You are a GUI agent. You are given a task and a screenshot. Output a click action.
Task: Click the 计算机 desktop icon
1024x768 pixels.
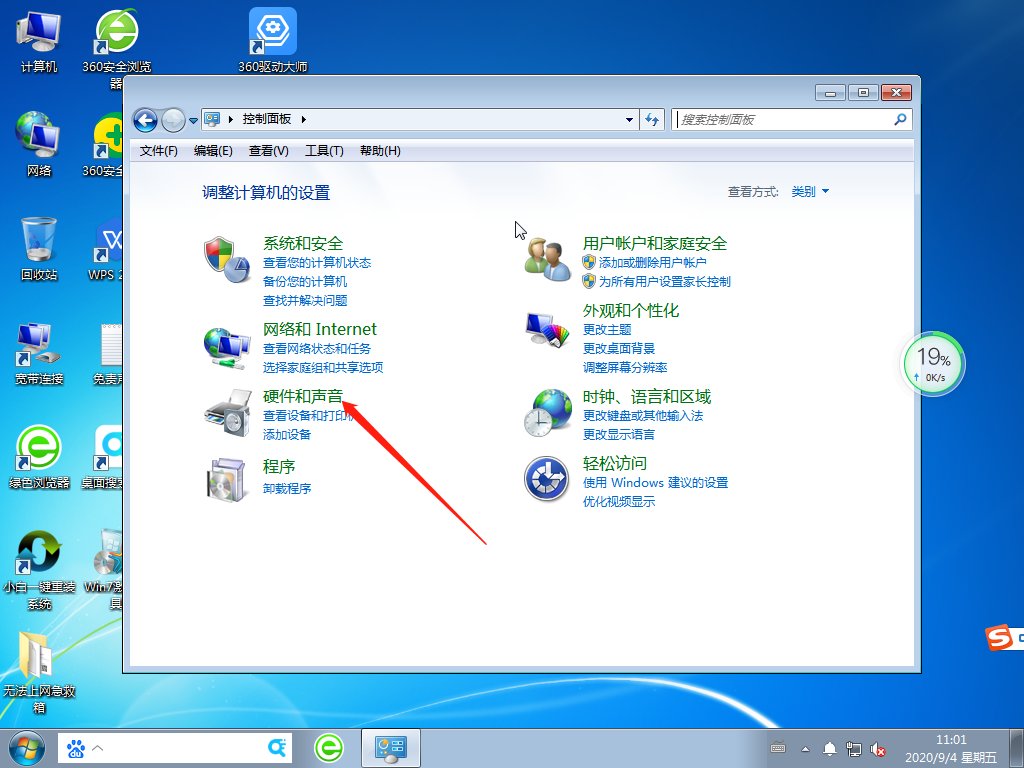tap(38, 28)
